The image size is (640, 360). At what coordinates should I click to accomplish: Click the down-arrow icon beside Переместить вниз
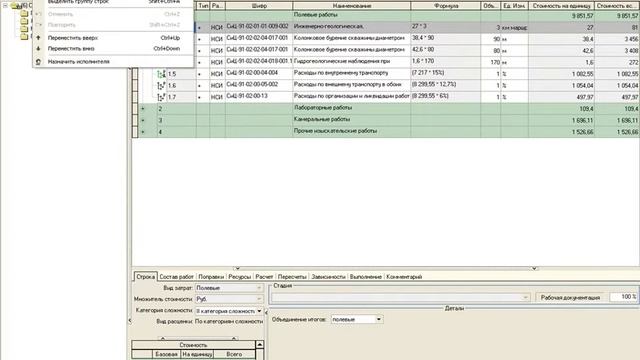pyautogui.click(x=38, y=49)
